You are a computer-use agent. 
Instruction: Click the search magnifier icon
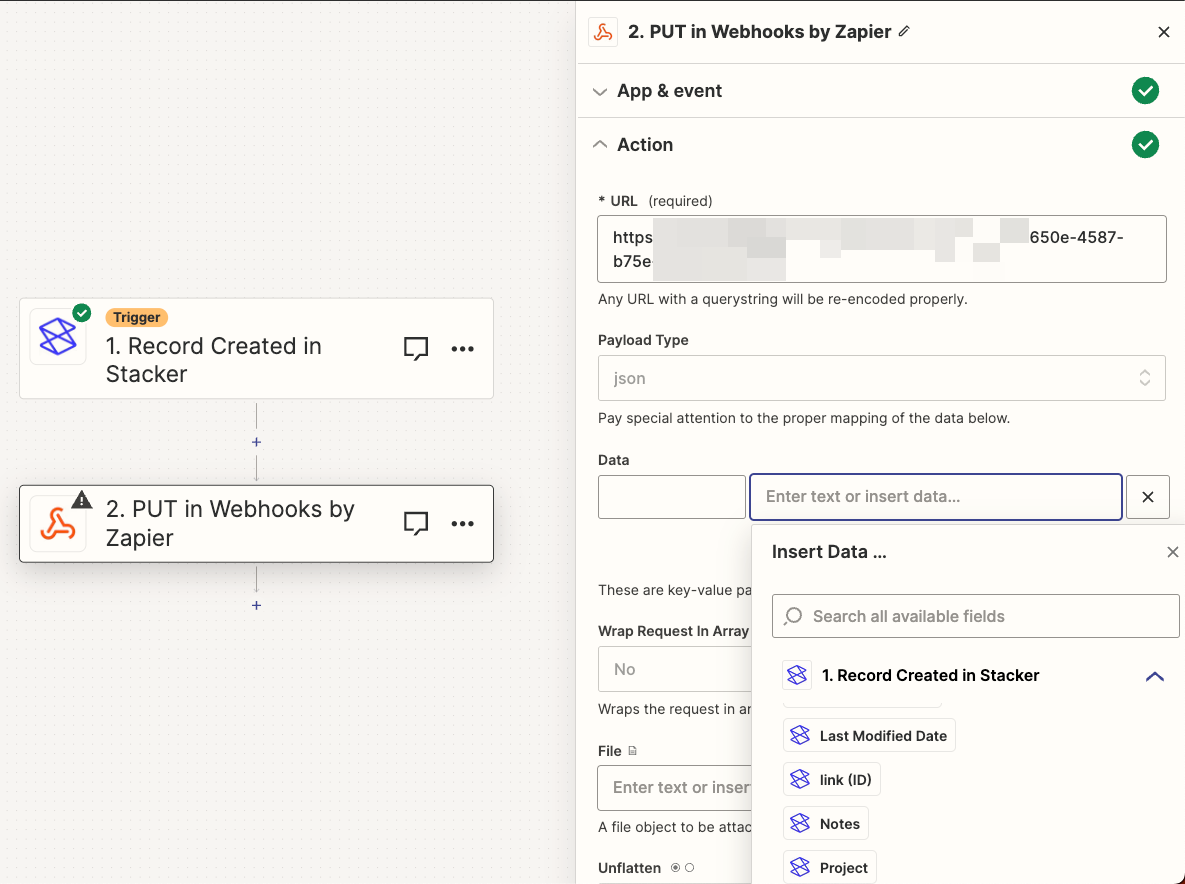pos(793,616)
